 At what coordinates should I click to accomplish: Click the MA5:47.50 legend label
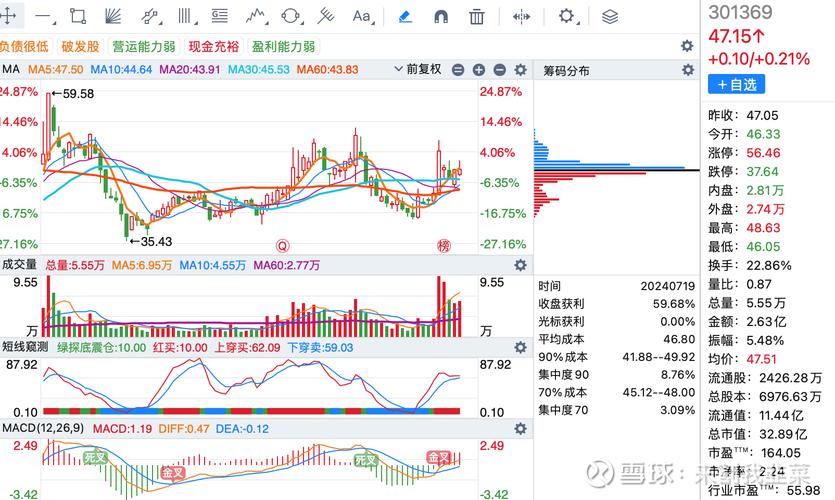[55, 70]
